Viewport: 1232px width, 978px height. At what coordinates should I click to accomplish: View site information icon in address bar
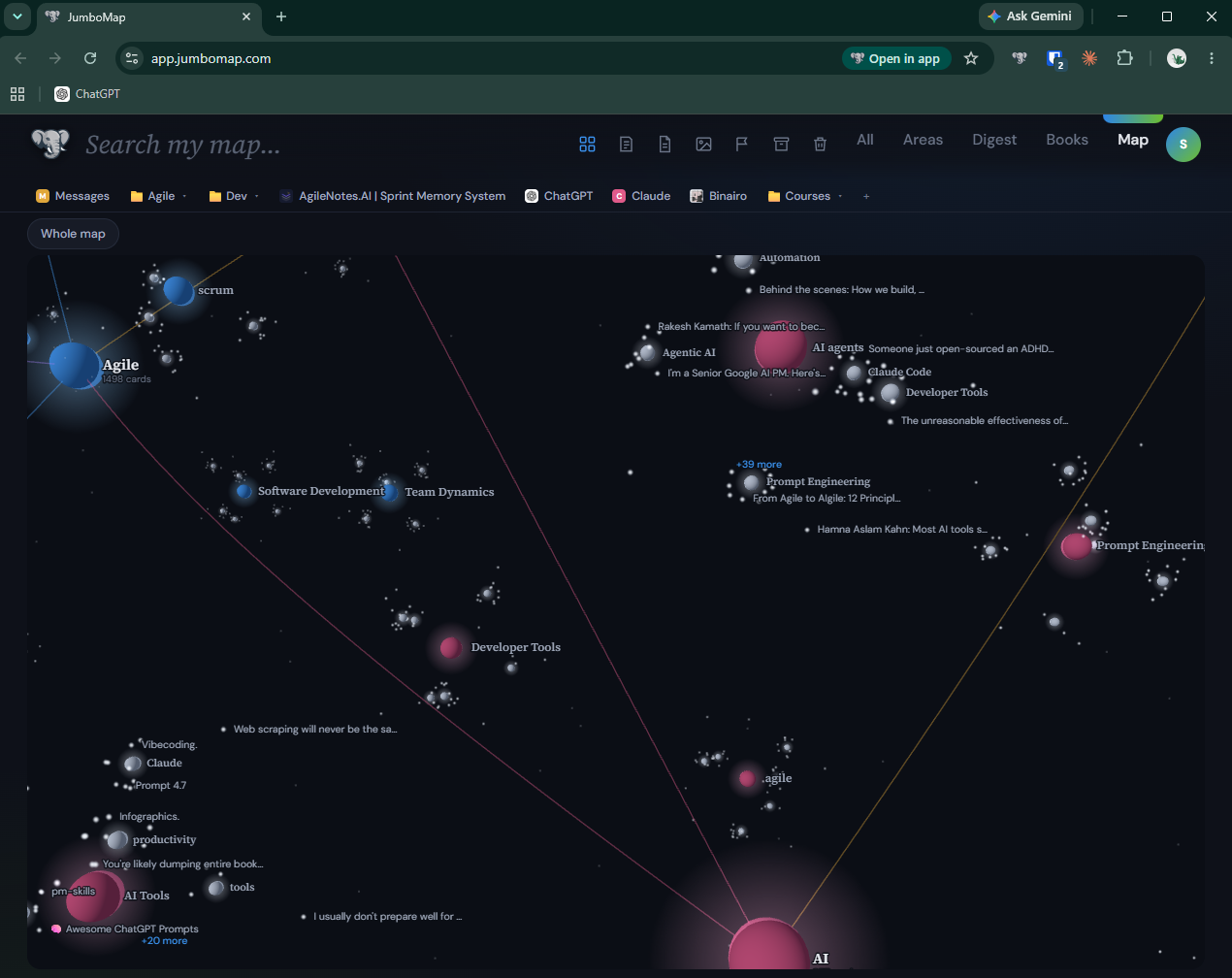133,58
